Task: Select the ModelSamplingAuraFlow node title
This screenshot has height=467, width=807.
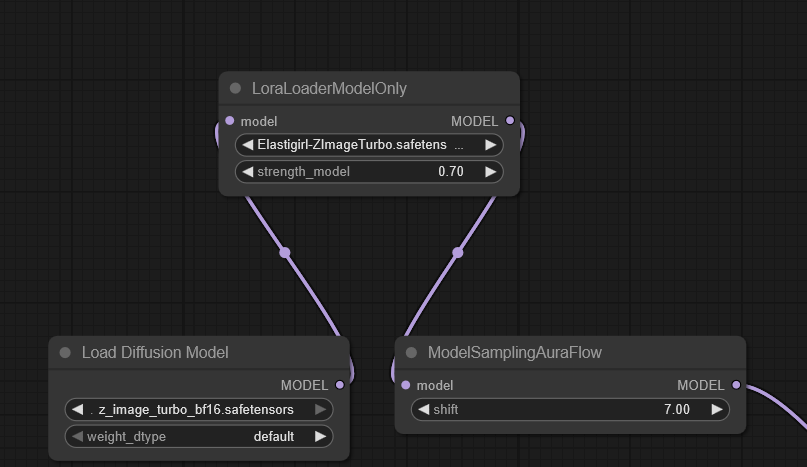Action: (x=515, y=353)
